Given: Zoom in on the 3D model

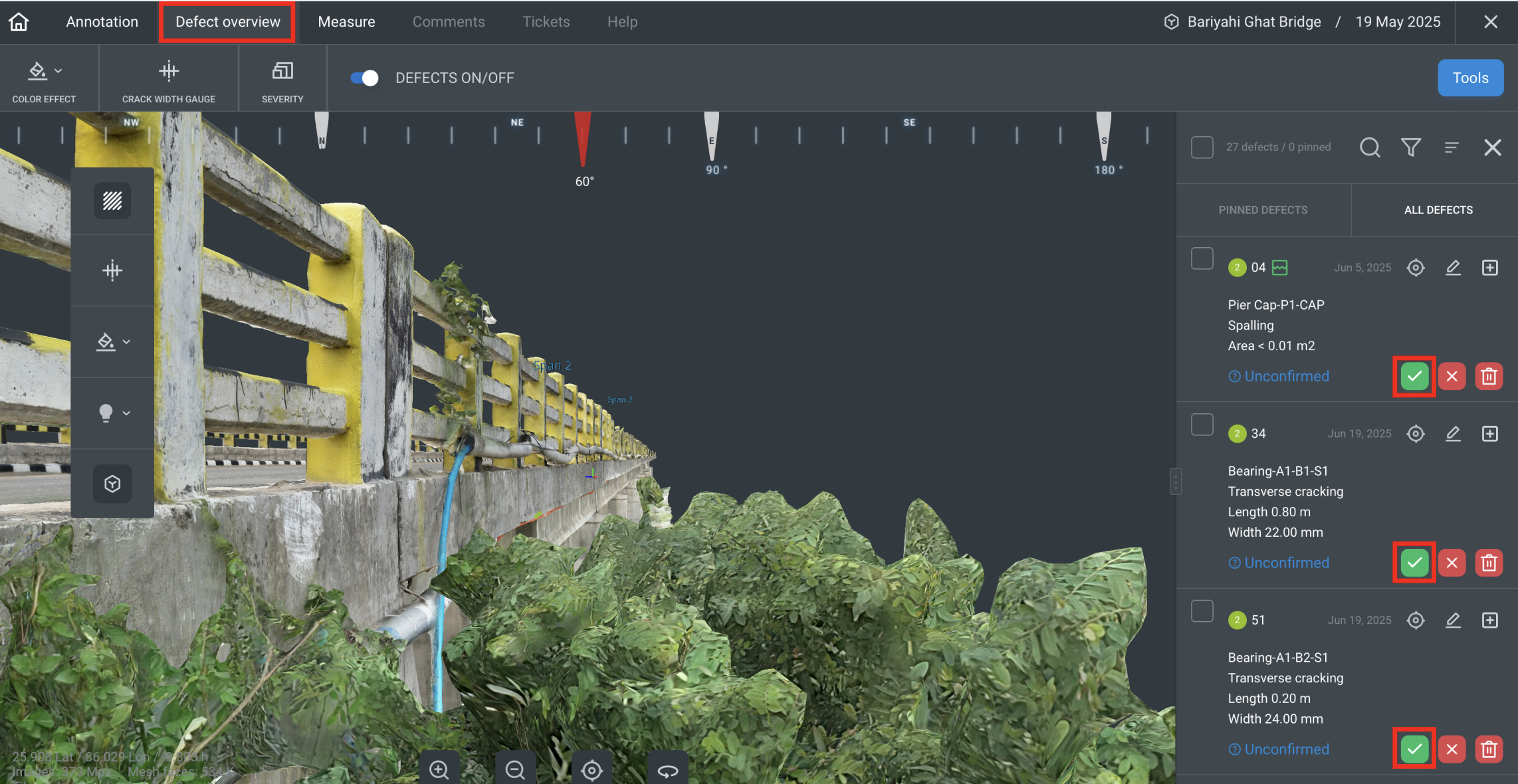Looking at the screenshot, I should tap(439, 769).
